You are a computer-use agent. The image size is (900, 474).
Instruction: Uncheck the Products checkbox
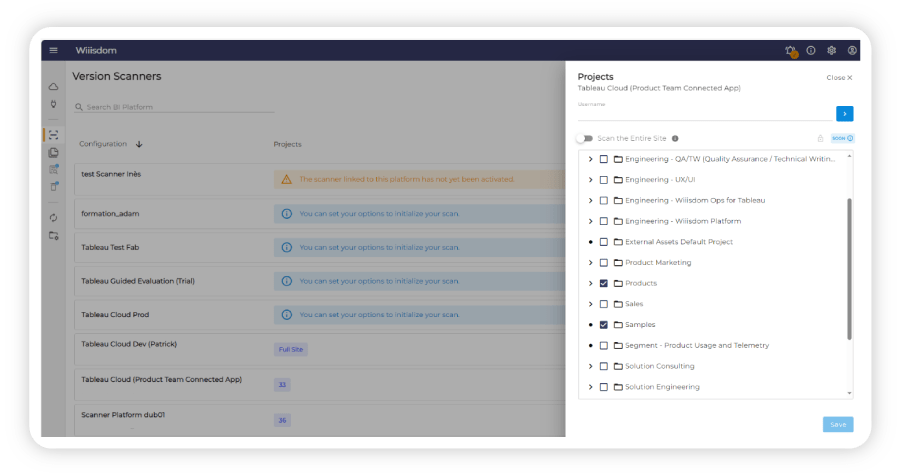pyautogui.click(x=604, y=283)
